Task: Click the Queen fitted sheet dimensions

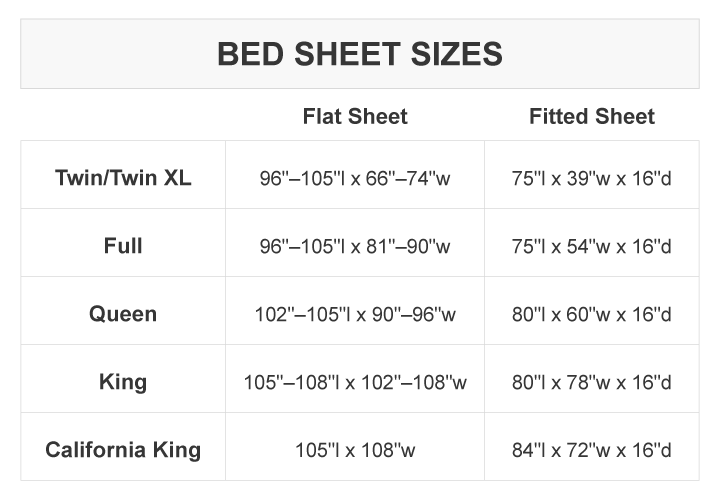Action: pos(592,315)
